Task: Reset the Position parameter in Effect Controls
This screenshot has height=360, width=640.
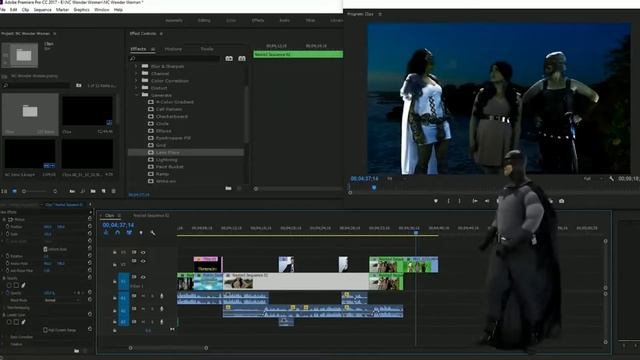Action: pyautogui.click(x=90, y=227)
